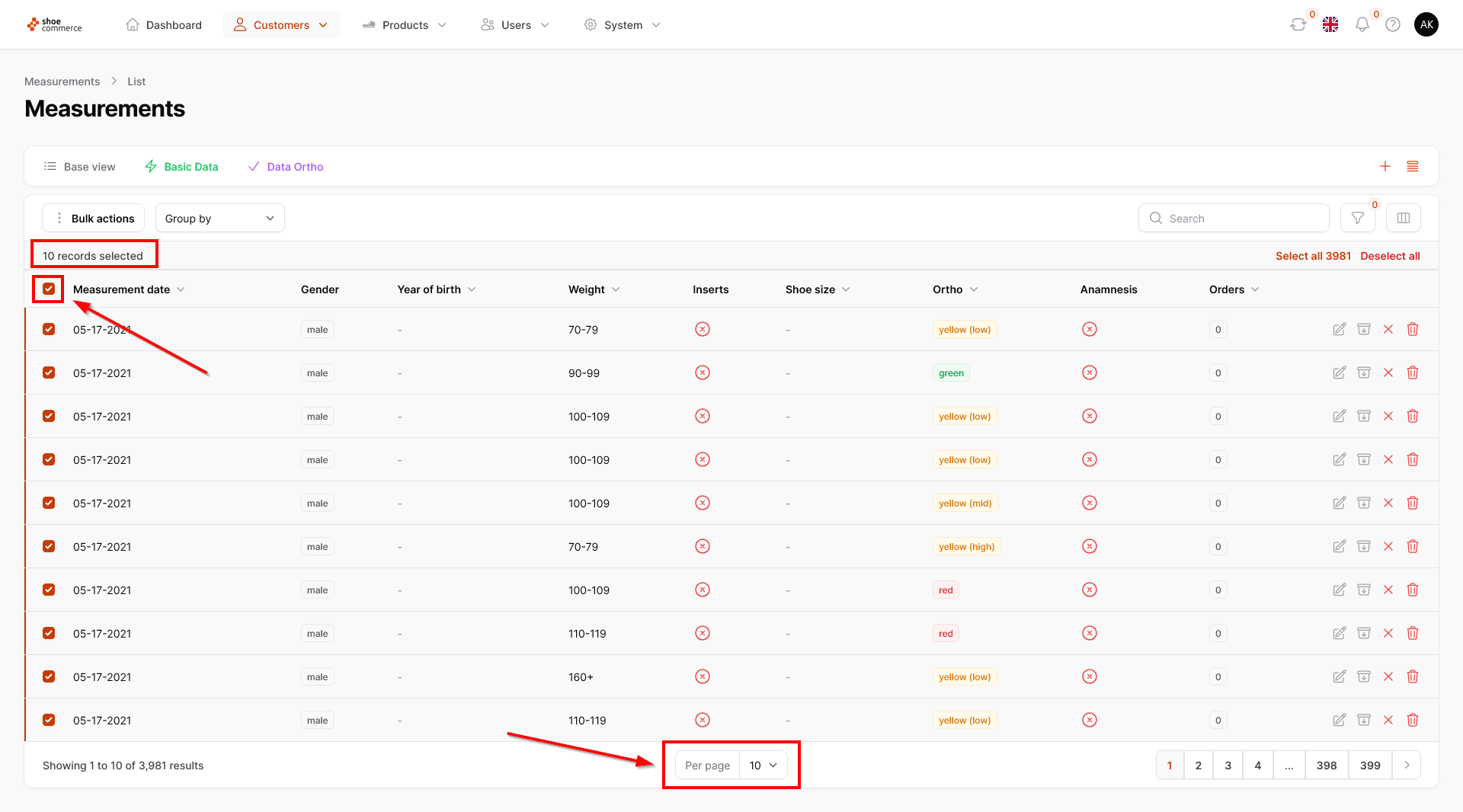1463x812 pixels.
Task: Uncheck the 160+ weight row checkbox
Action: click(49, 677)
